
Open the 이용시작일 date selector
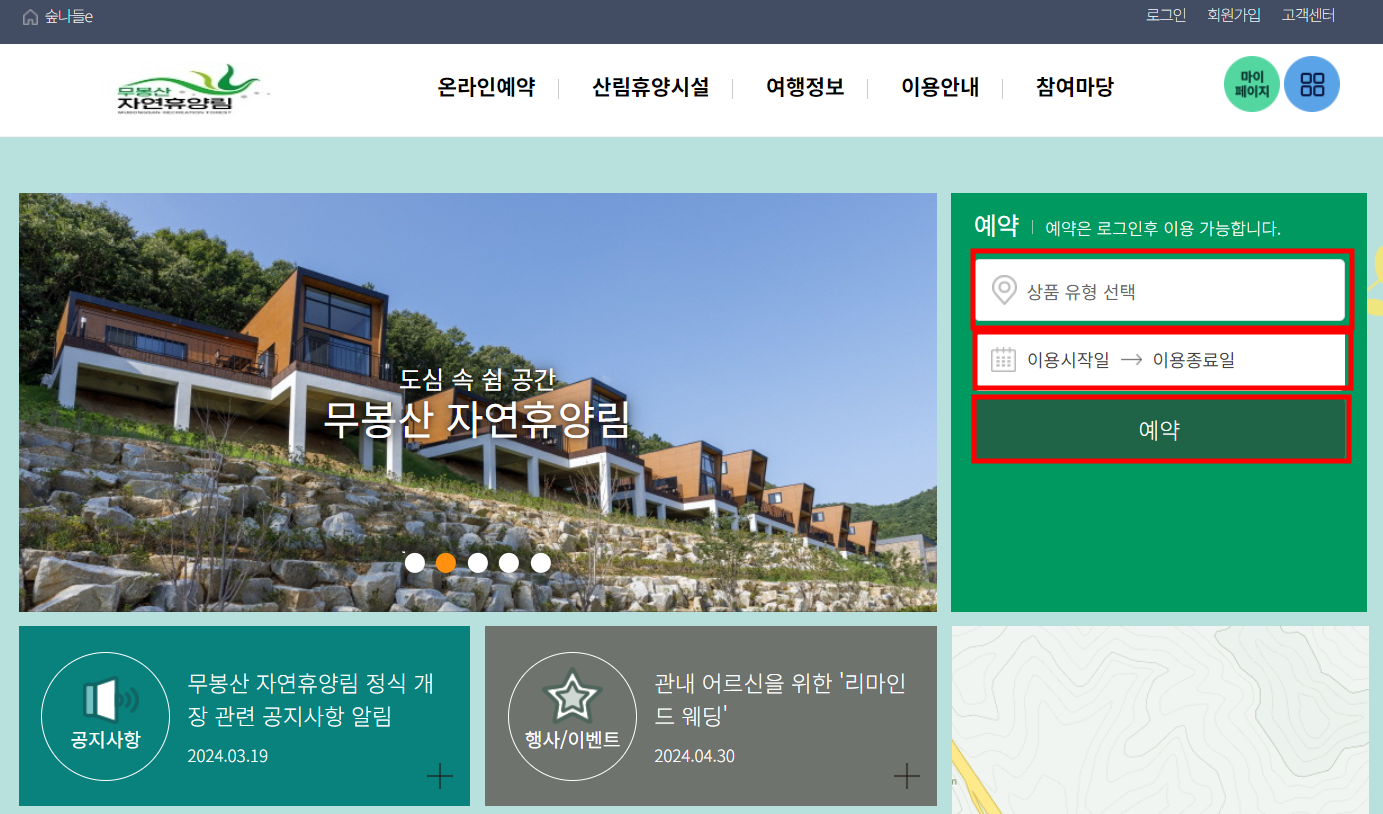[1160, 359]
